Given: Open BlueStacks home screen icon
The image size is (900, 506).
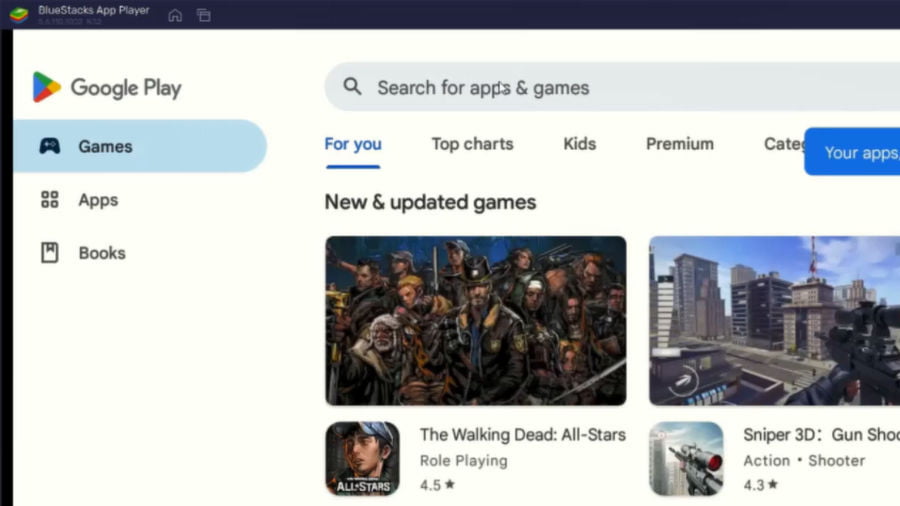Looking at the screenshot, I should click(175, 15).
